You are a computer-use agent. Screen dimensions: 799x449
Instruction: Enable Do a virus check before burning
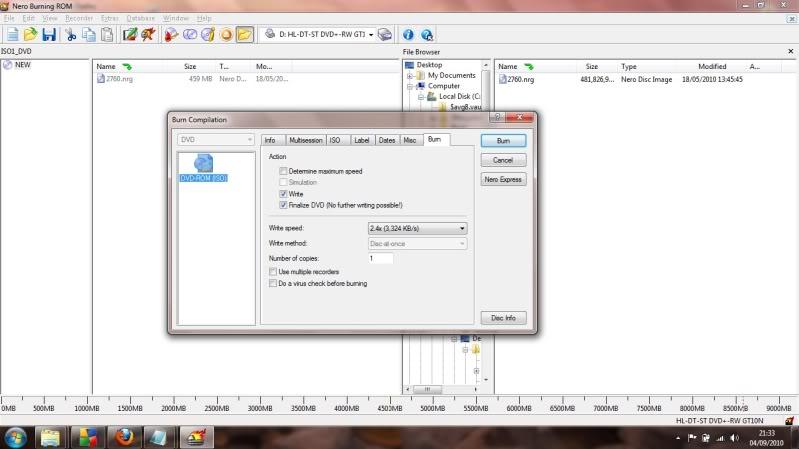coord(273,283)
